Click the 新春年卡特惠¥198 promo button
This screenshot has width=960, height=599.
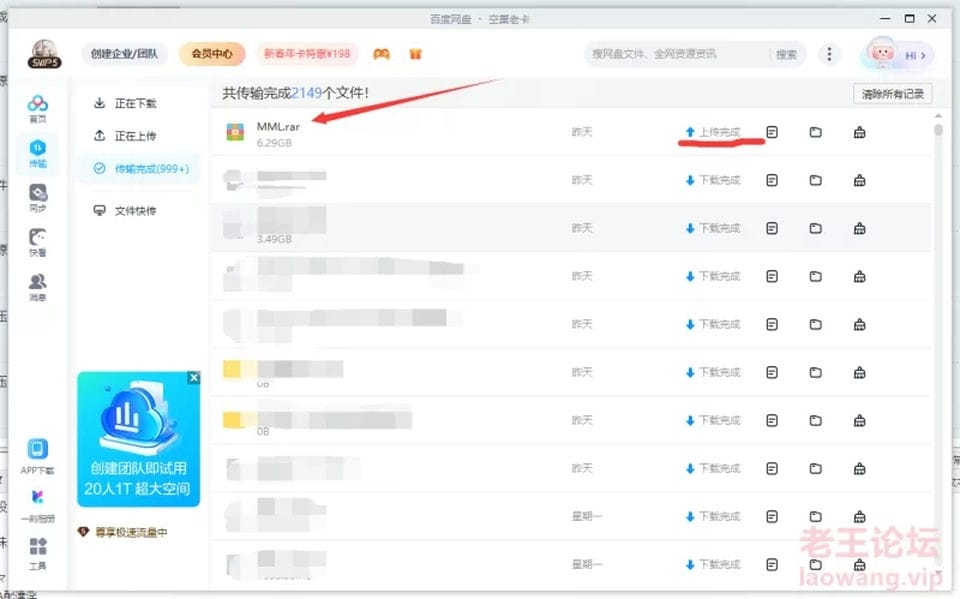pyautogui.click(x=307, y=54)
